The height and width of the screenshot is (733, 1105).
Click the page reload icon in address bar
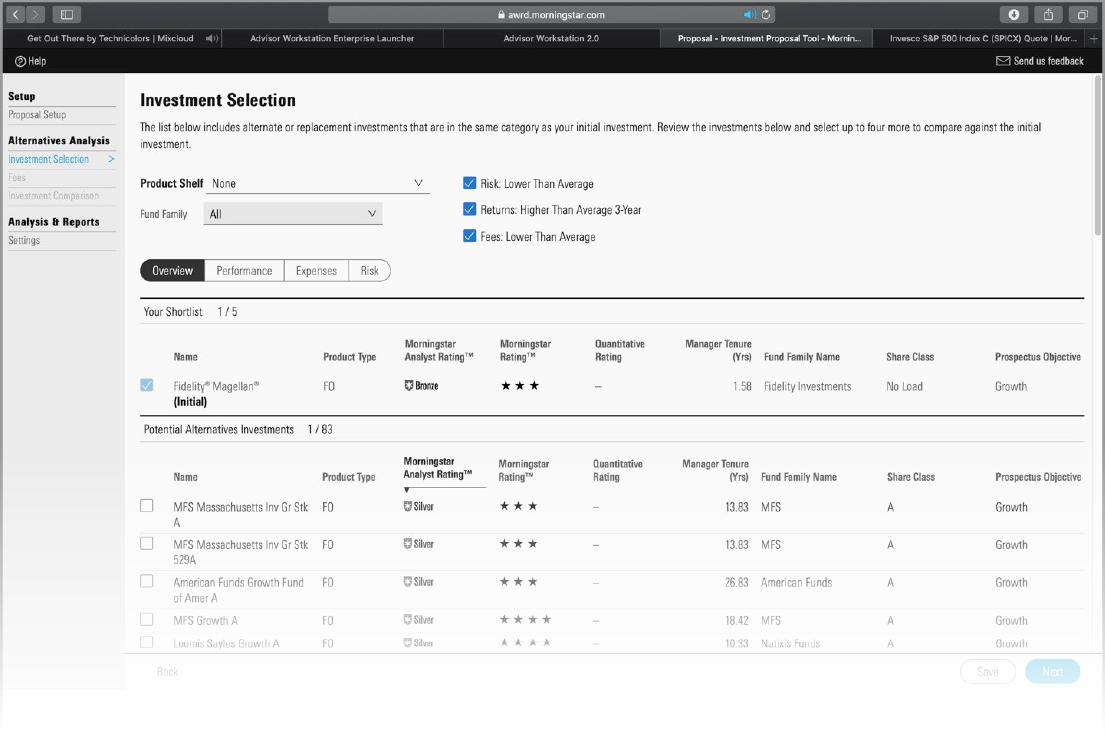(767, 15)
